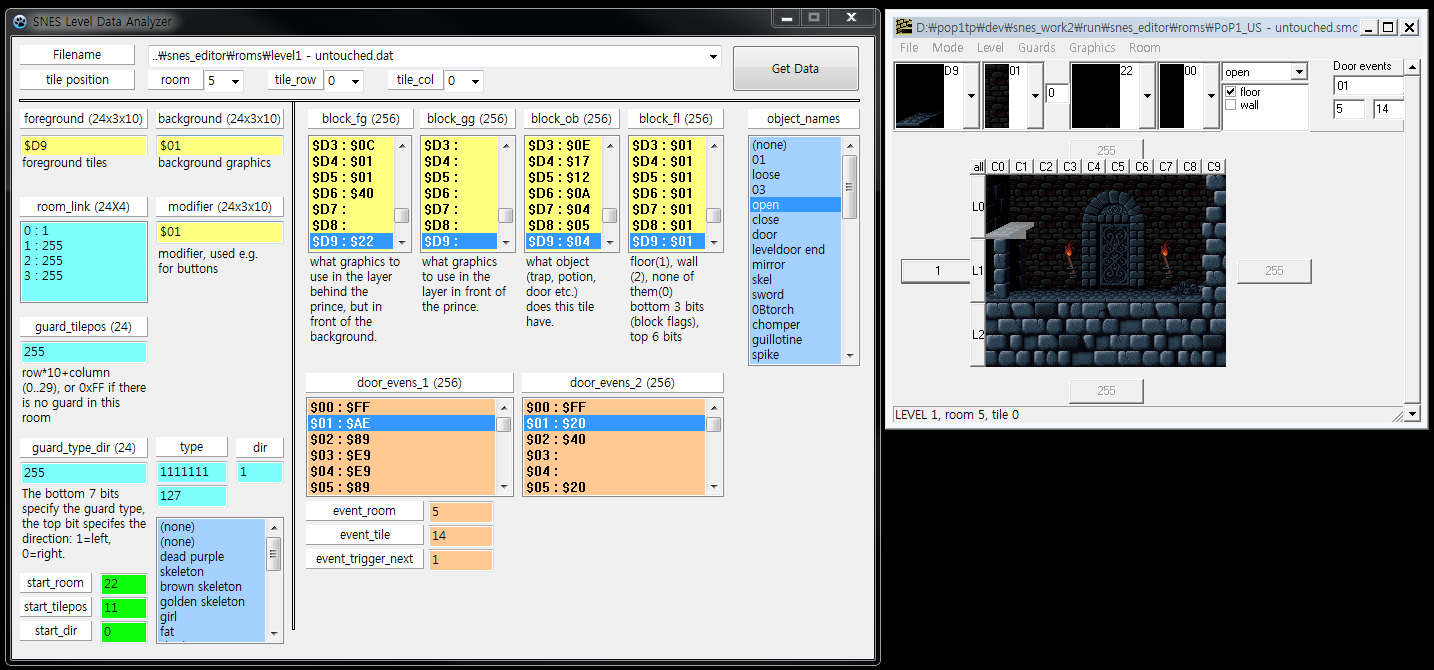Enable the wall checkbox
Viewport: 1434px width, 670px height.
click(x=1231, y=105)
